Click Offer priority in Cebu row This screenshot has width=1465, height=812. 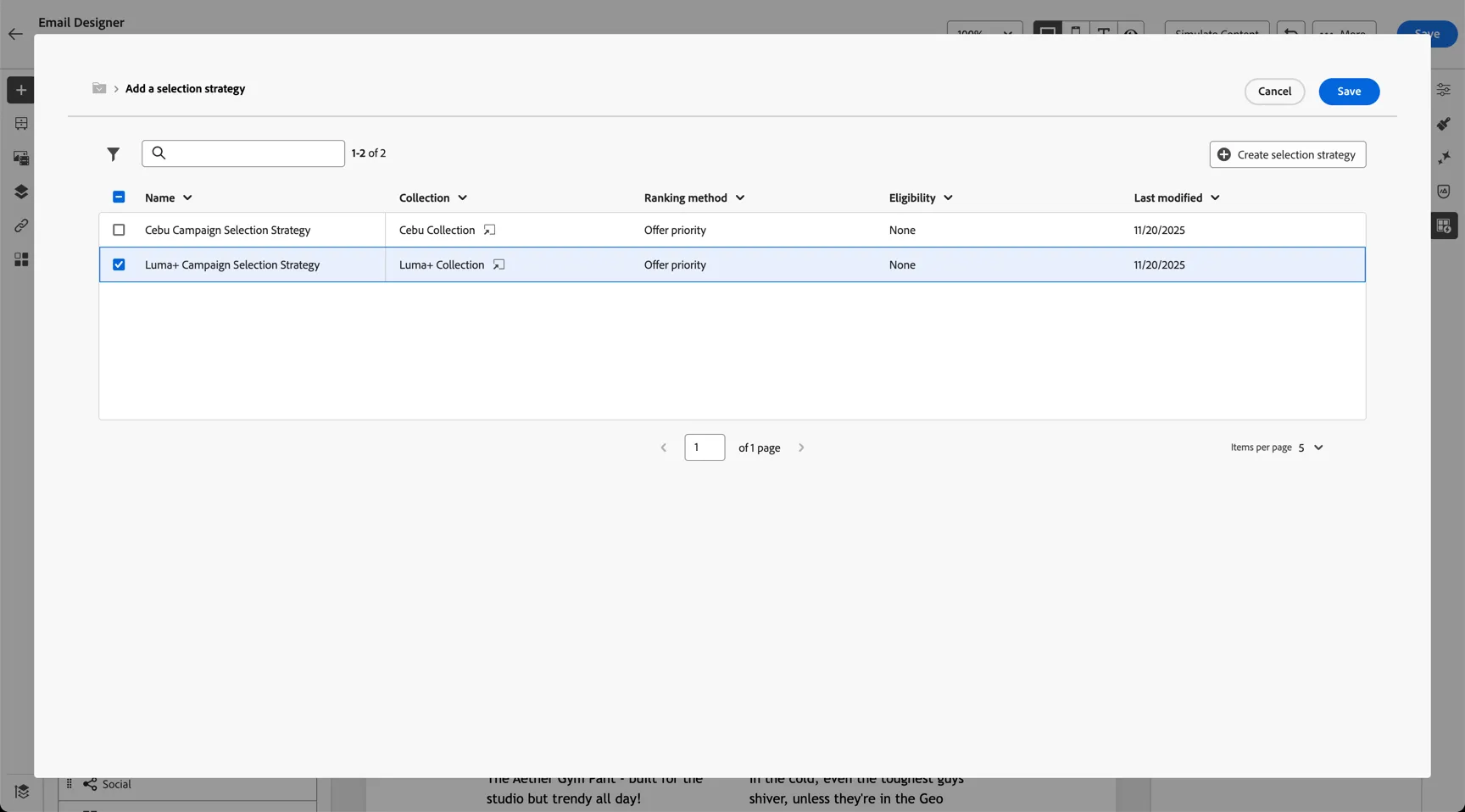point(675,230)
